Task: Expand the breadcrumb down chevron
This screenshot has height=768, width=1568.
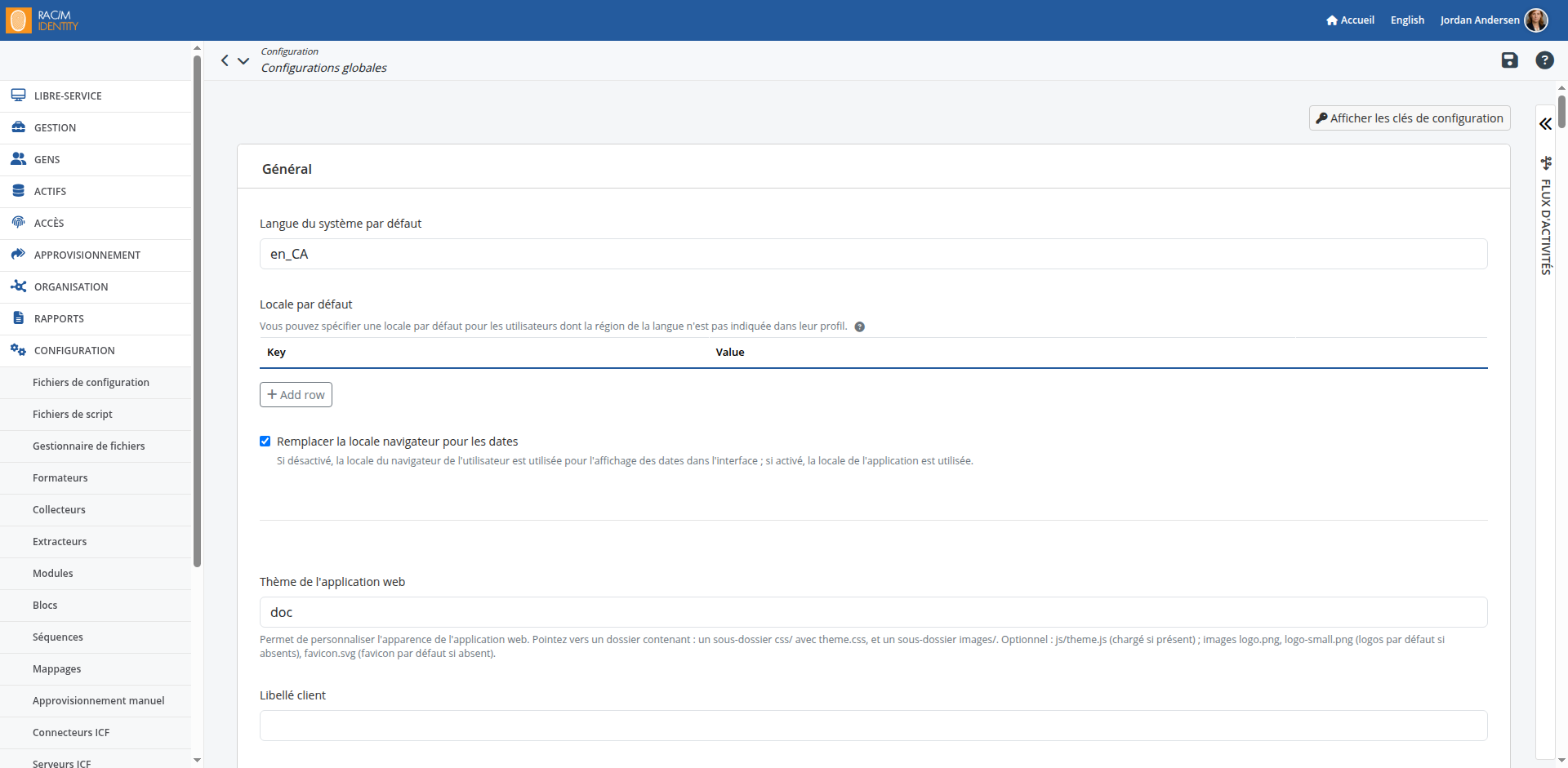Action: 243,60
